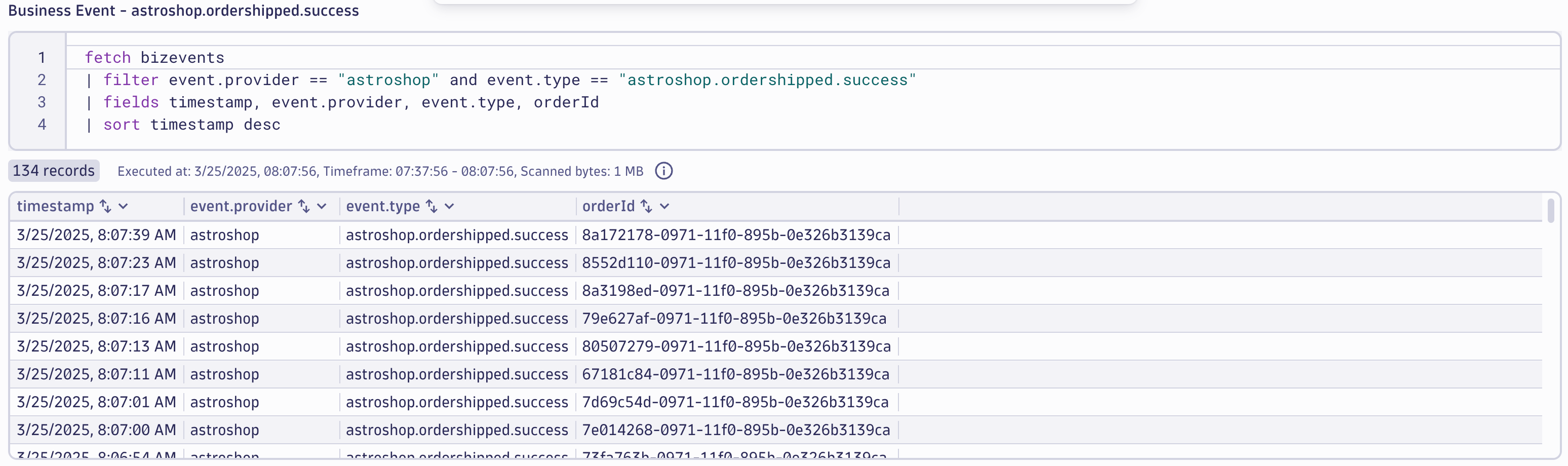Click the results table vertical scrollbar thumb

pos(1550,211)
